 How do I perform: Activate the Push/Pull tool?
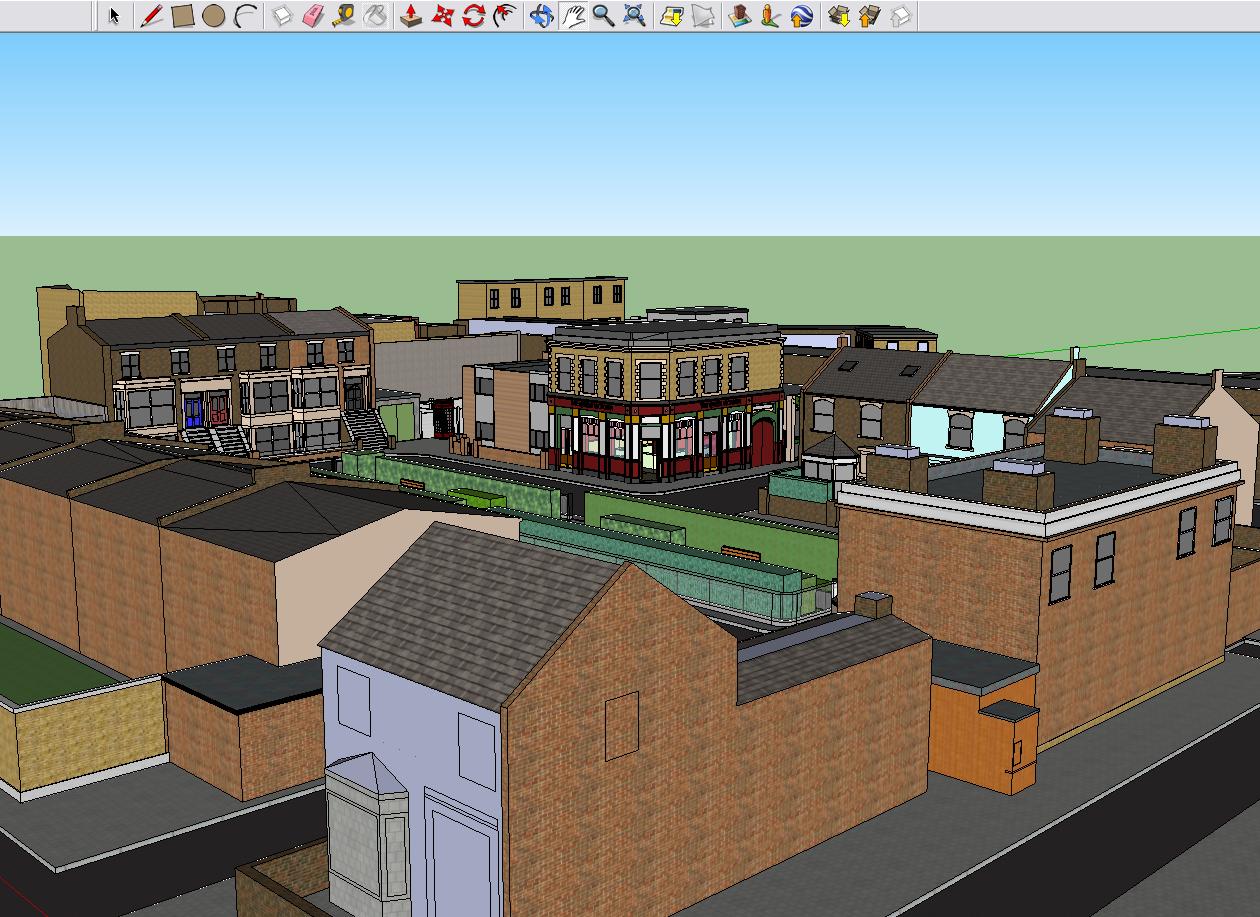[410, 16]
